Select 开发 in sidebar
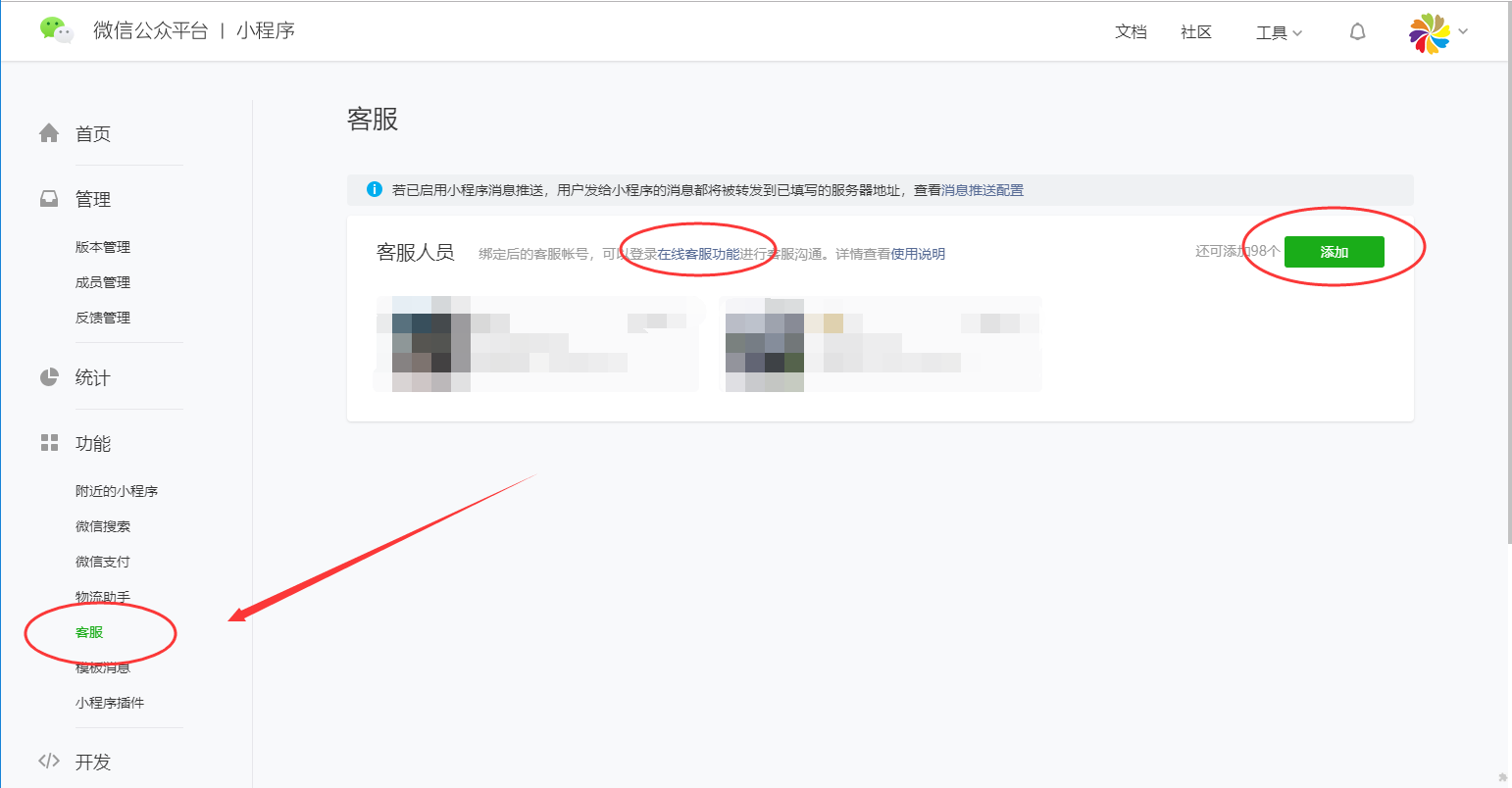Screen dimensions: 1512x788 (x=93, y=762)
